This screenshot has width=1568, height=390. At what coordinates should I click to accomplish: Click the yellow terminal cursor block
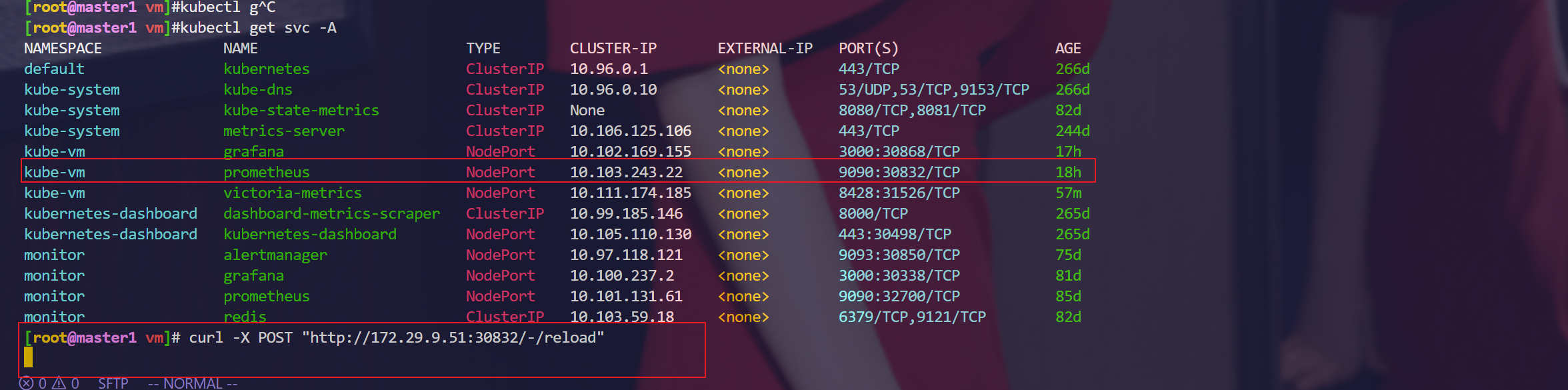point(28,357)
